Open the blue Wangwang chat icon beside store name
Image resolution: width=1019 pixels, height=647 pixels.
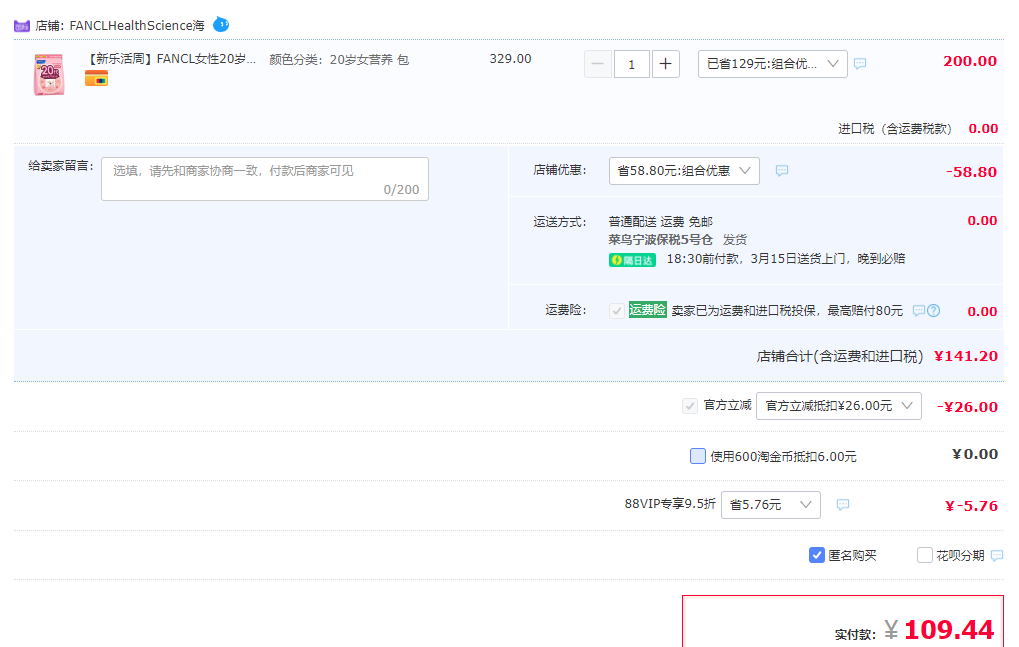[221, 25]
